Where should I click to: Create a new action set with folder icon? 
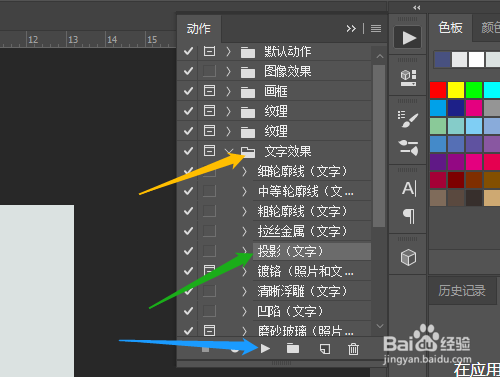point(293,349)
